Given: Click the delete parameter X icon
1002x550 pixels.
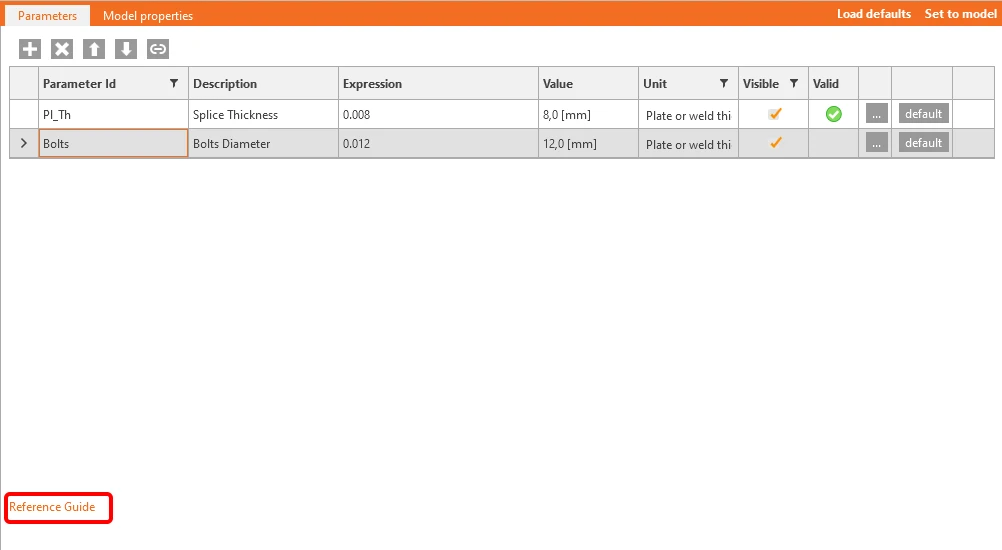Looking at the screenshot, I should pos(61,49).
